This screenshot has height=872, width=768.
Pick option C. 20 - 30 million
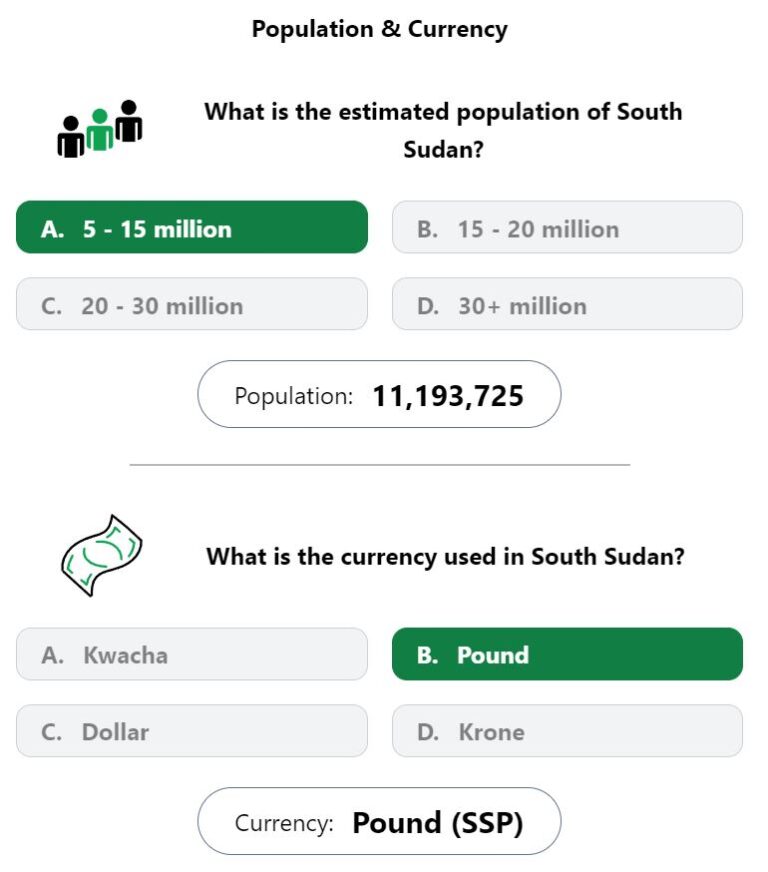[192, 304]
